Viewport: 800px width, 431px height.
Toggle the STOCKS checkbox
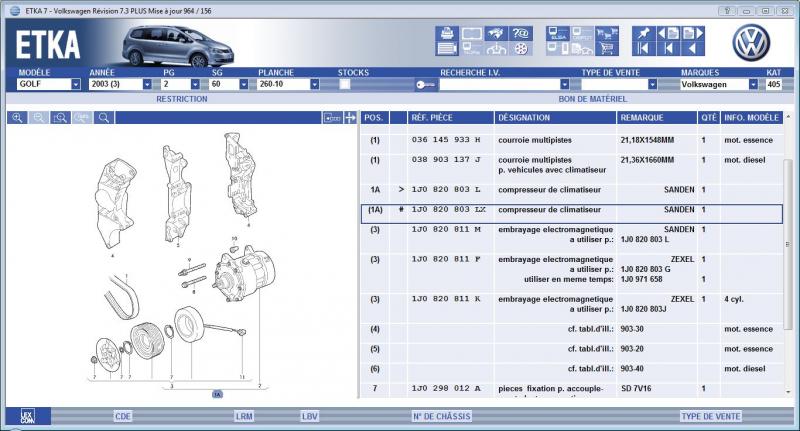point(345,84)
